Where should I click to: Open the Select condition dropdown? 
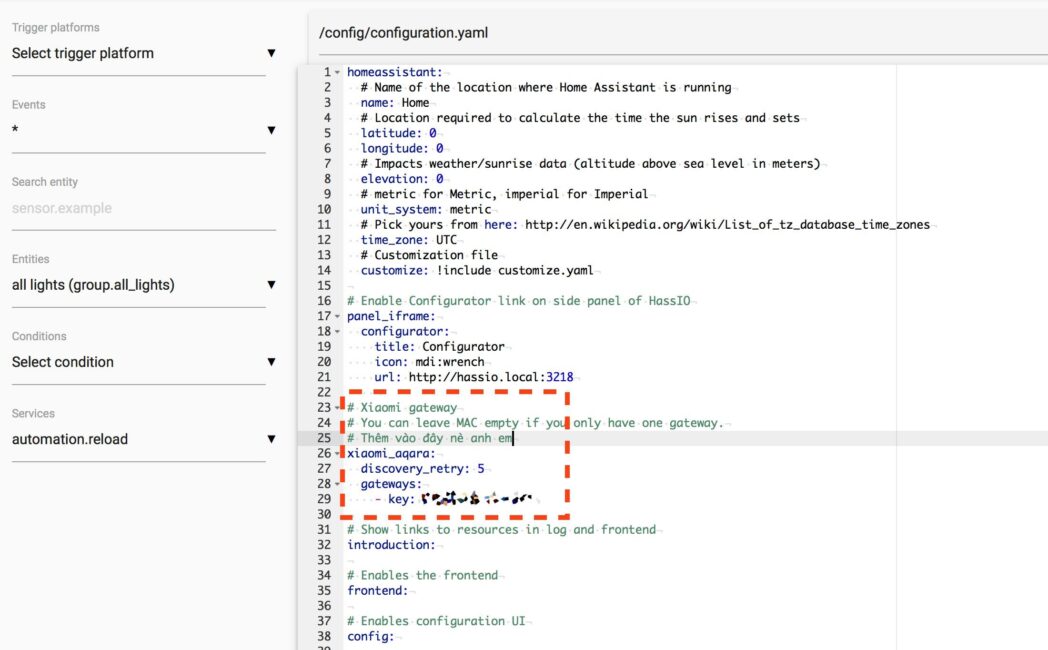pos(144,362)
